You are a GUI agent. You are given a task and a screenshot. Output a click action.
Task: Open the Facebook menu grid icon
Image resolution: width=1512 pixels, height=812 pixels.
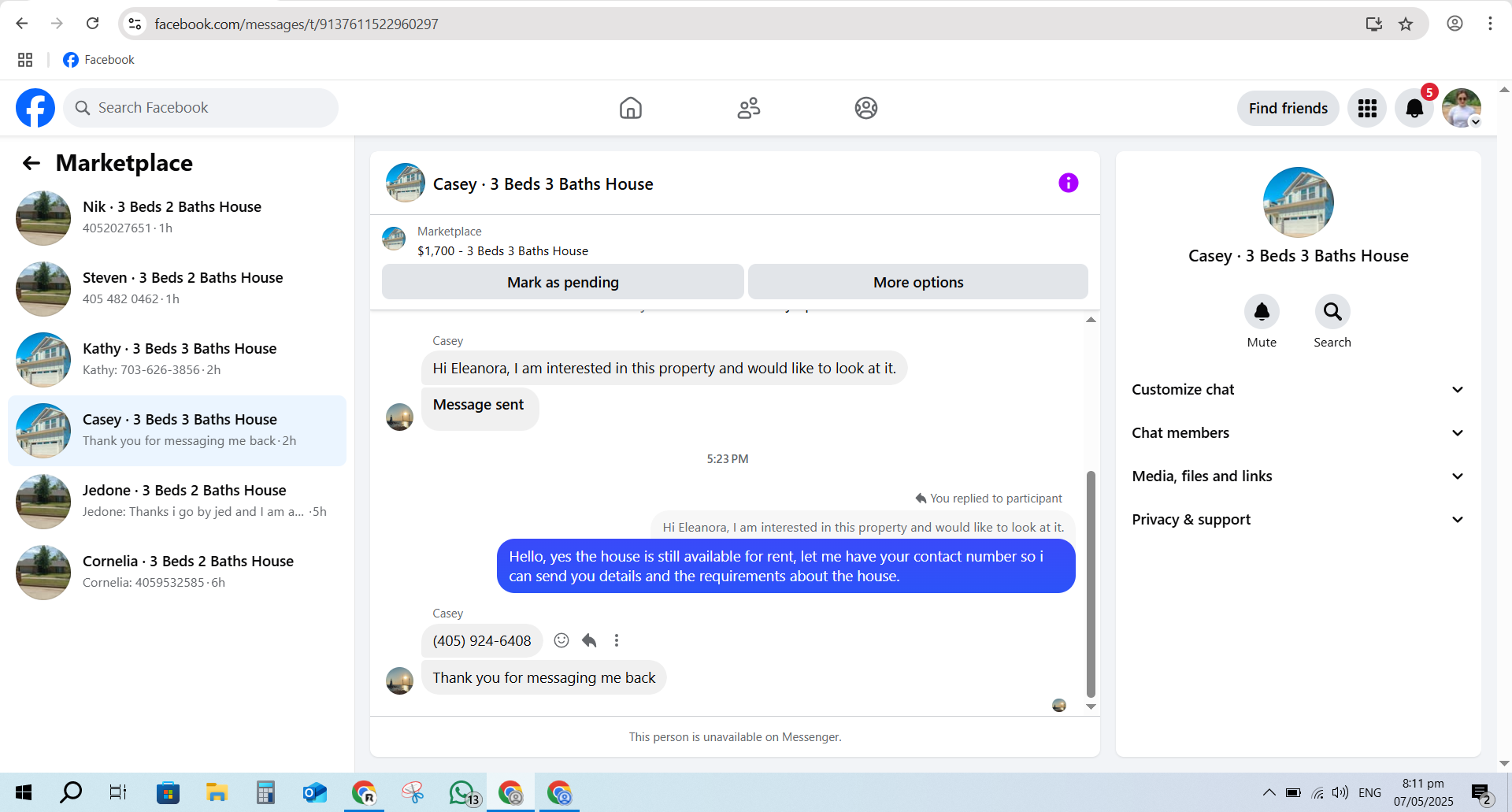pyautogui.click(x=1367, y=108)
